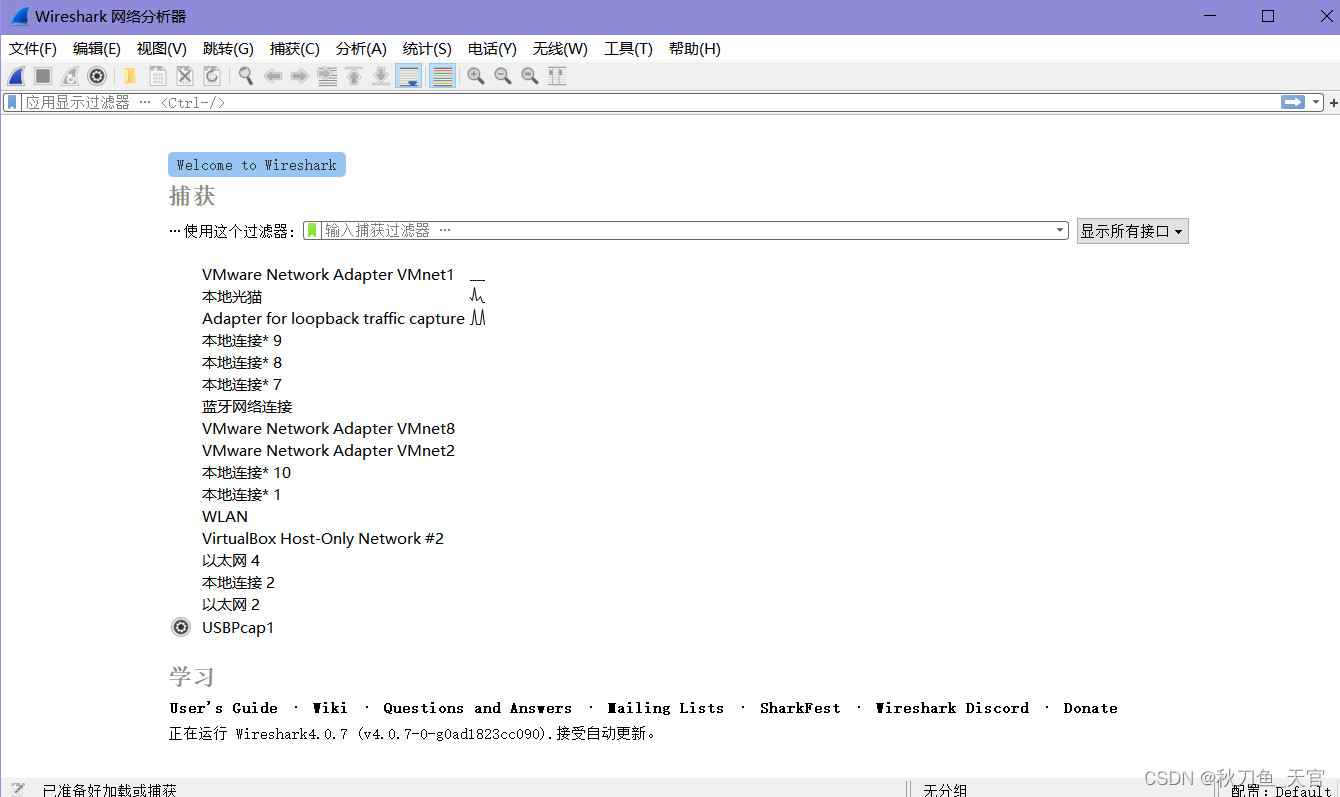Open the User's Guide link
The width and height of the screenshot is (1340, 797).
point(224,708)
